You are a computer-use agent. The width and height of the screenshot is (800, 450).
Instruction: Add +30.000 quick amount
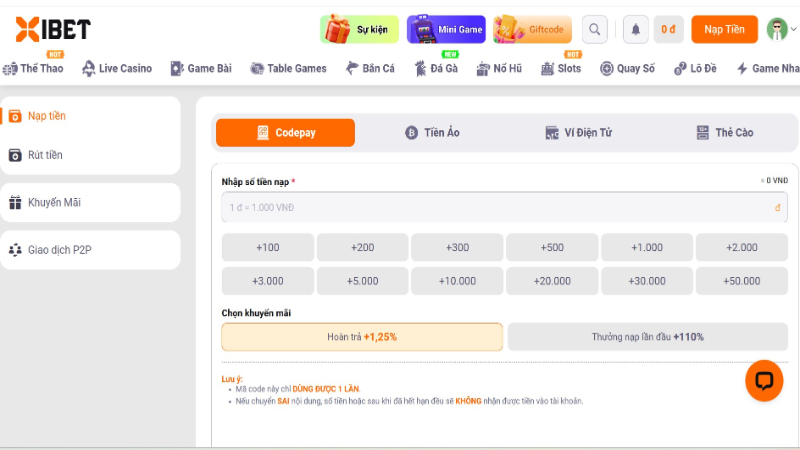coord(647,281)
